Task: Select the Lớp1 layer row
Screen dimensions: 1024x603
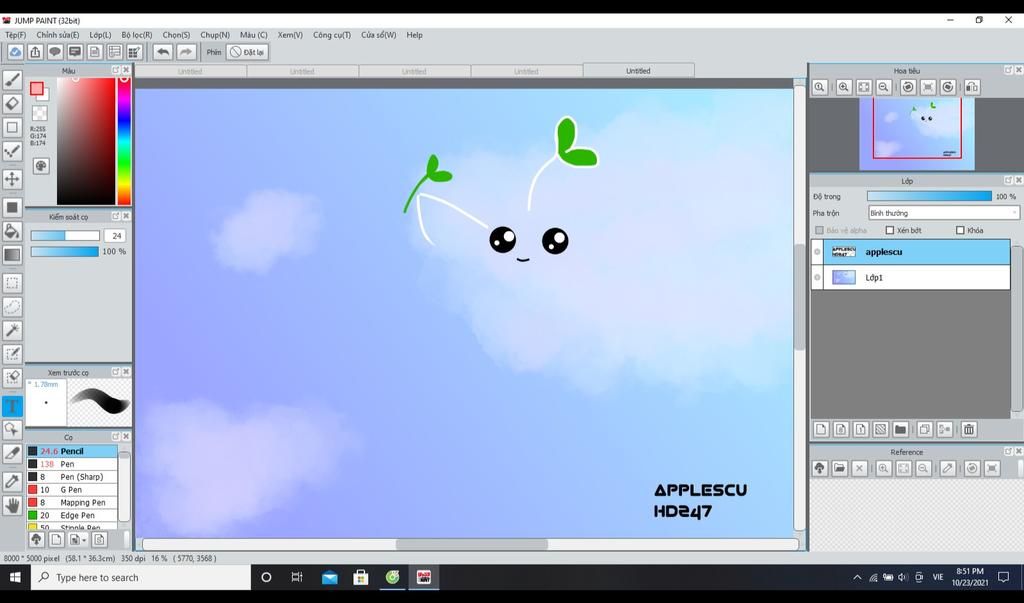Action: 910,277
